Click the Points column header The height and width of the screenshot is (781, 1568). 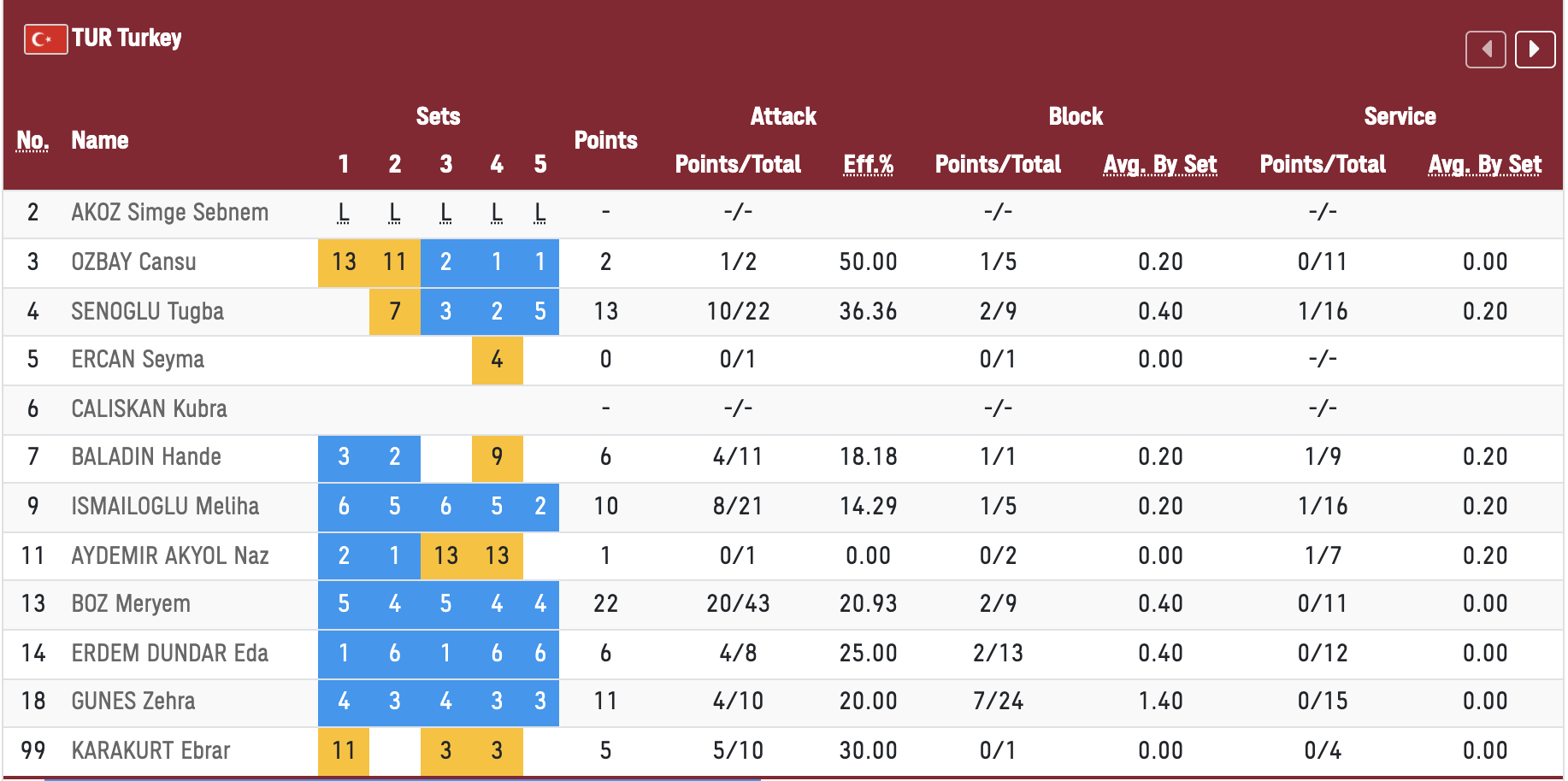pos(605,140)
